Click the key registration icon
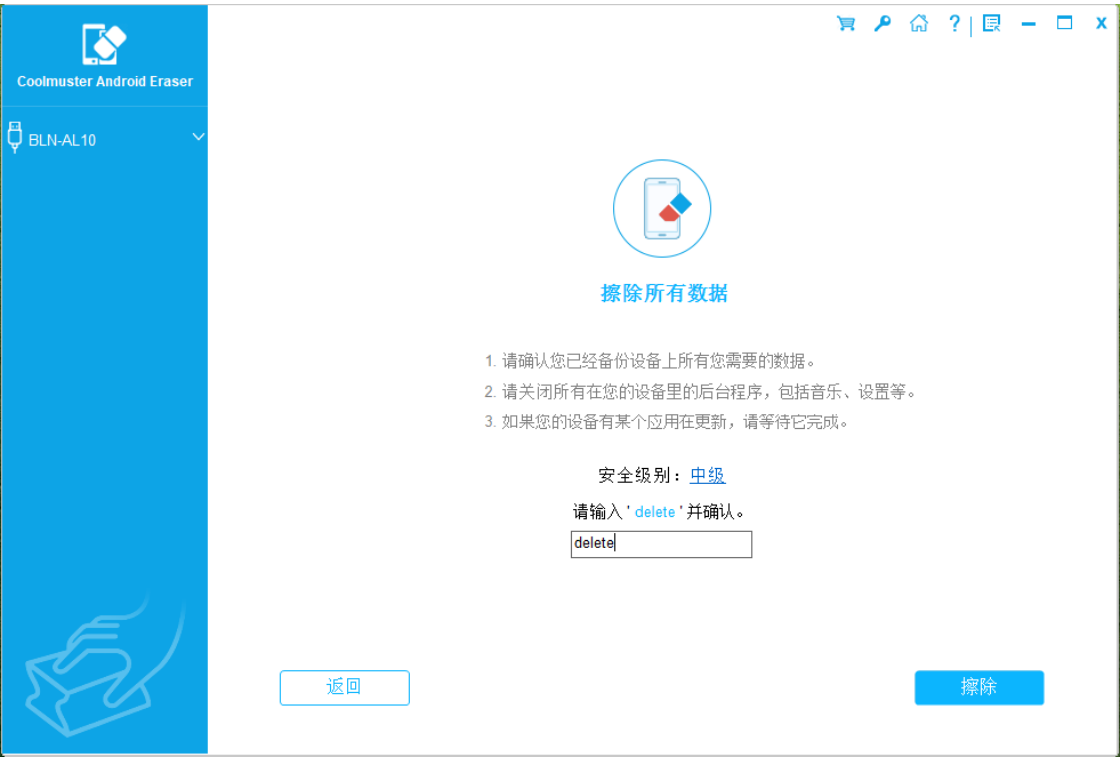Image resolution: width=1120 pixels, height=760 pixels. point(882,24)
